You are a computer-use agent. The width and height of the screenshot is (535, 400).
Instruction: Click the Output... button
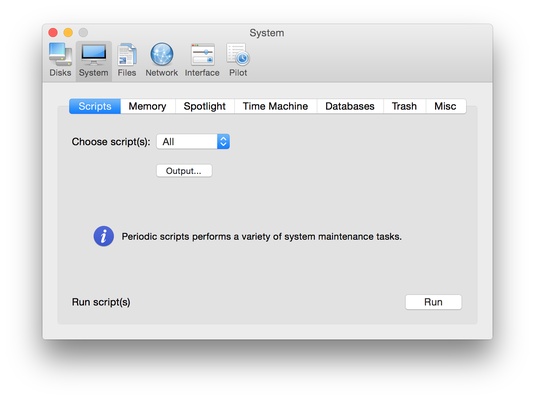(184, 171)
